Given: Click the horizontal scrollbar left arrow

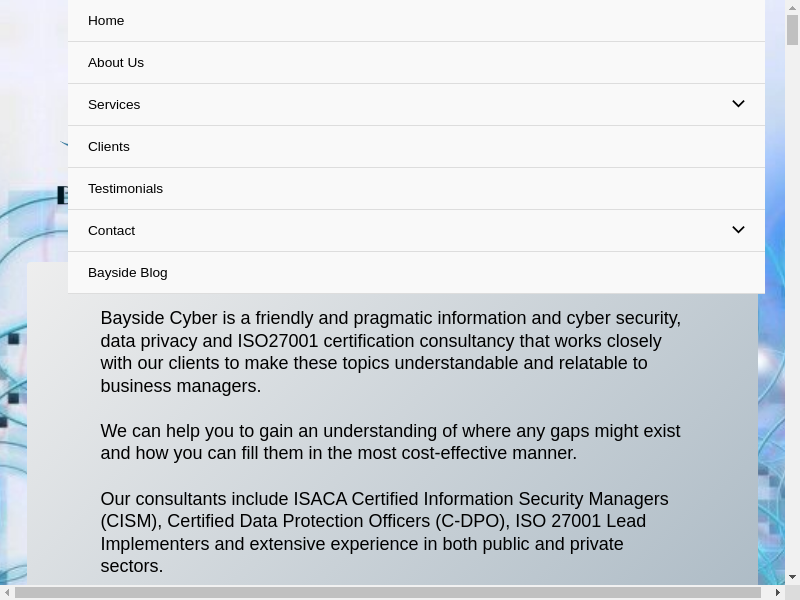Looking at the screenshot, I should tap(7, 592).
